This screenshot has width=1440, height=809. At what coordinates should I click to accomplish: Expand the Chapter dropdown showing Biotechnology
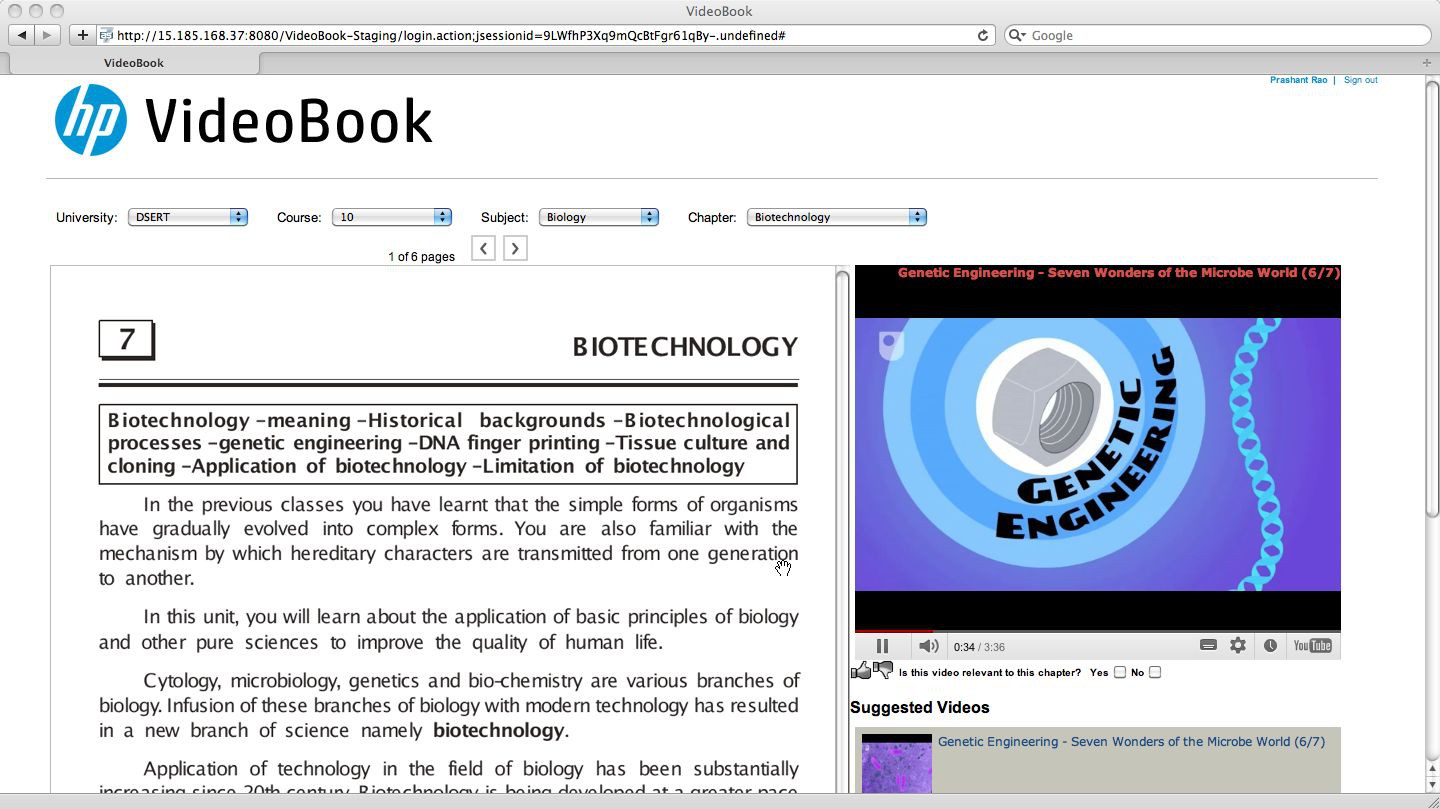click(836, 217)
